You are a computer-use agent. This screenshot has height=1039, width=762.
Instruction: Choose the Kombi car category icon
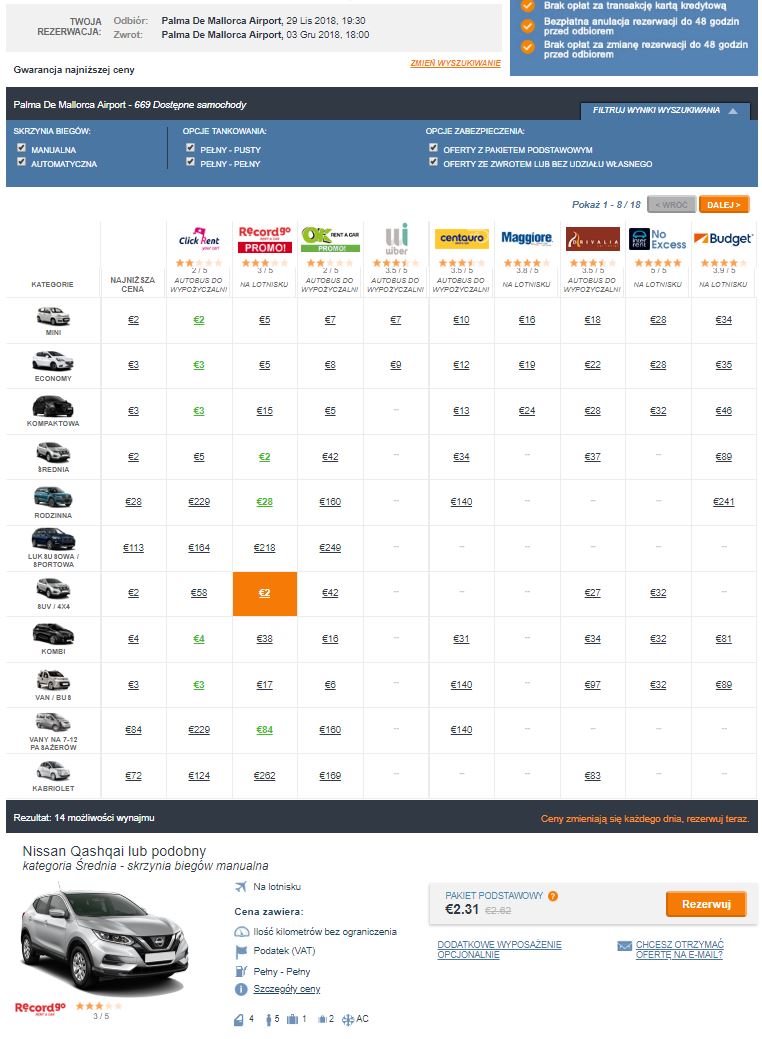pyautogui.click(x=53, y=635)
